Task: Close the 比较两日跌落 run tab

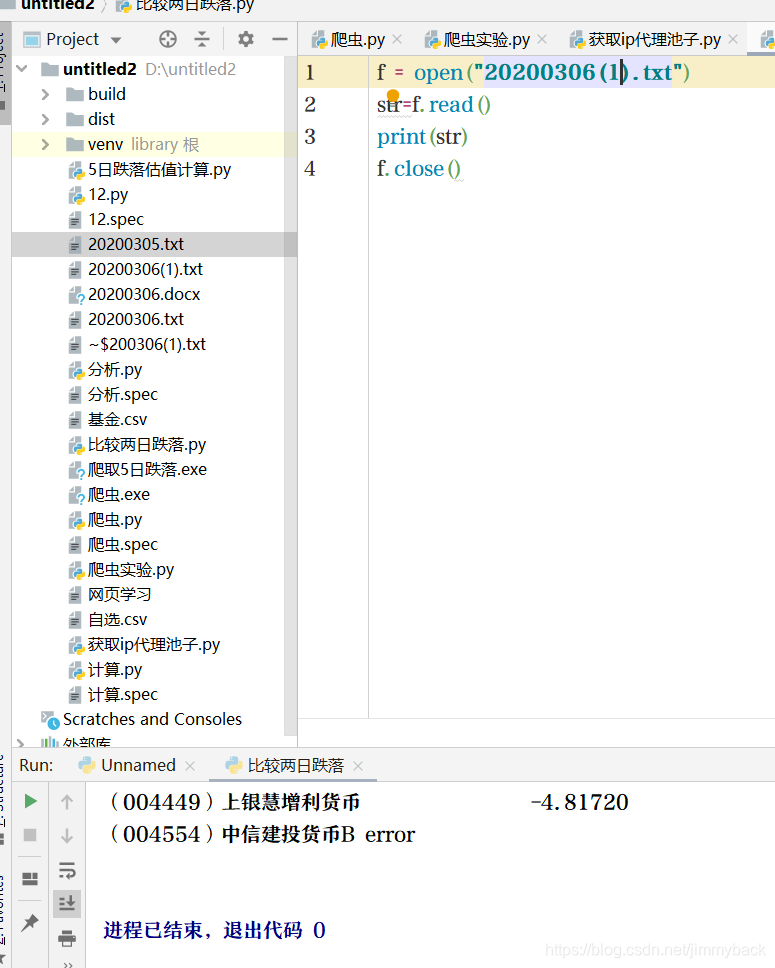Action: coord(358,766)
